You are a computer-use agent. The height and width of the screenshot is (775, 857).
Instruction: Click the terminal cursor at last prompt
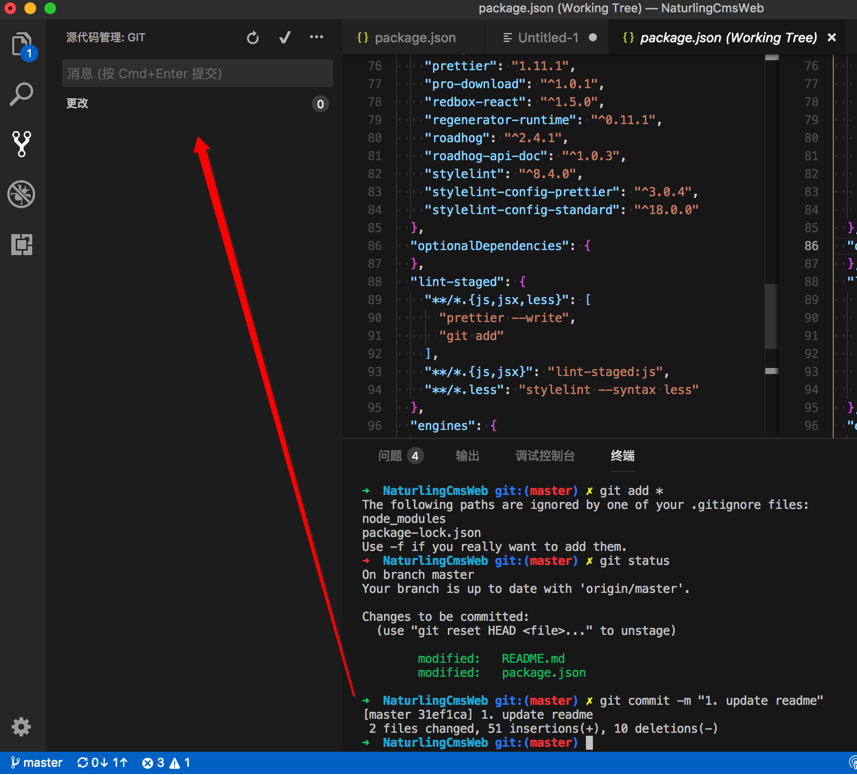click(x=589, y=743)
